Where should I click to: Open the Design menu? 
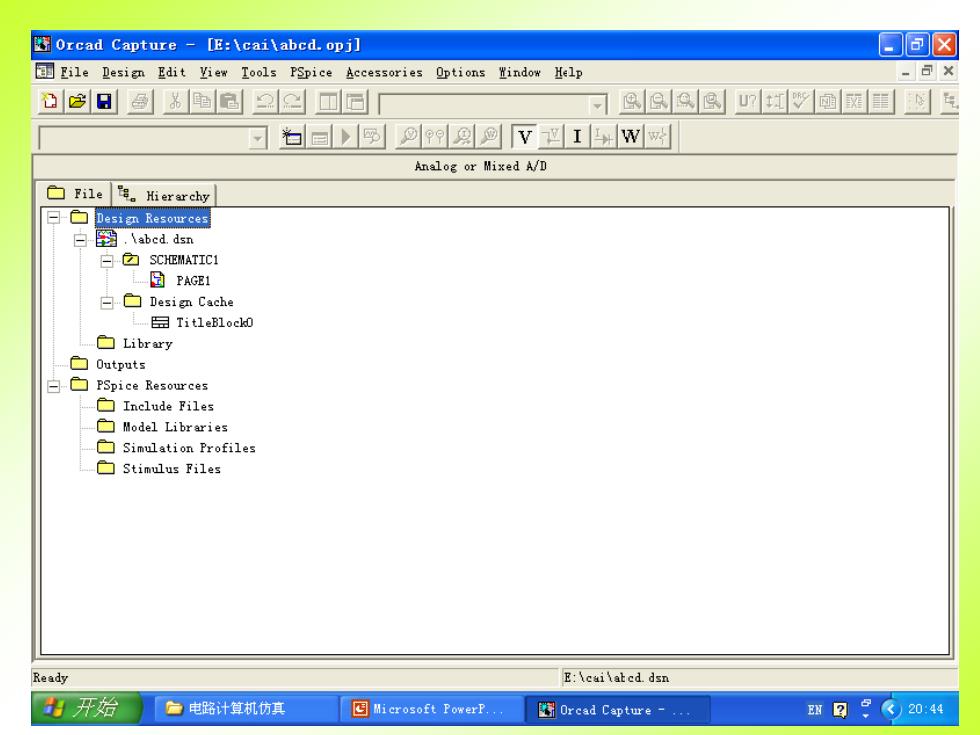(x=123, y=72)
